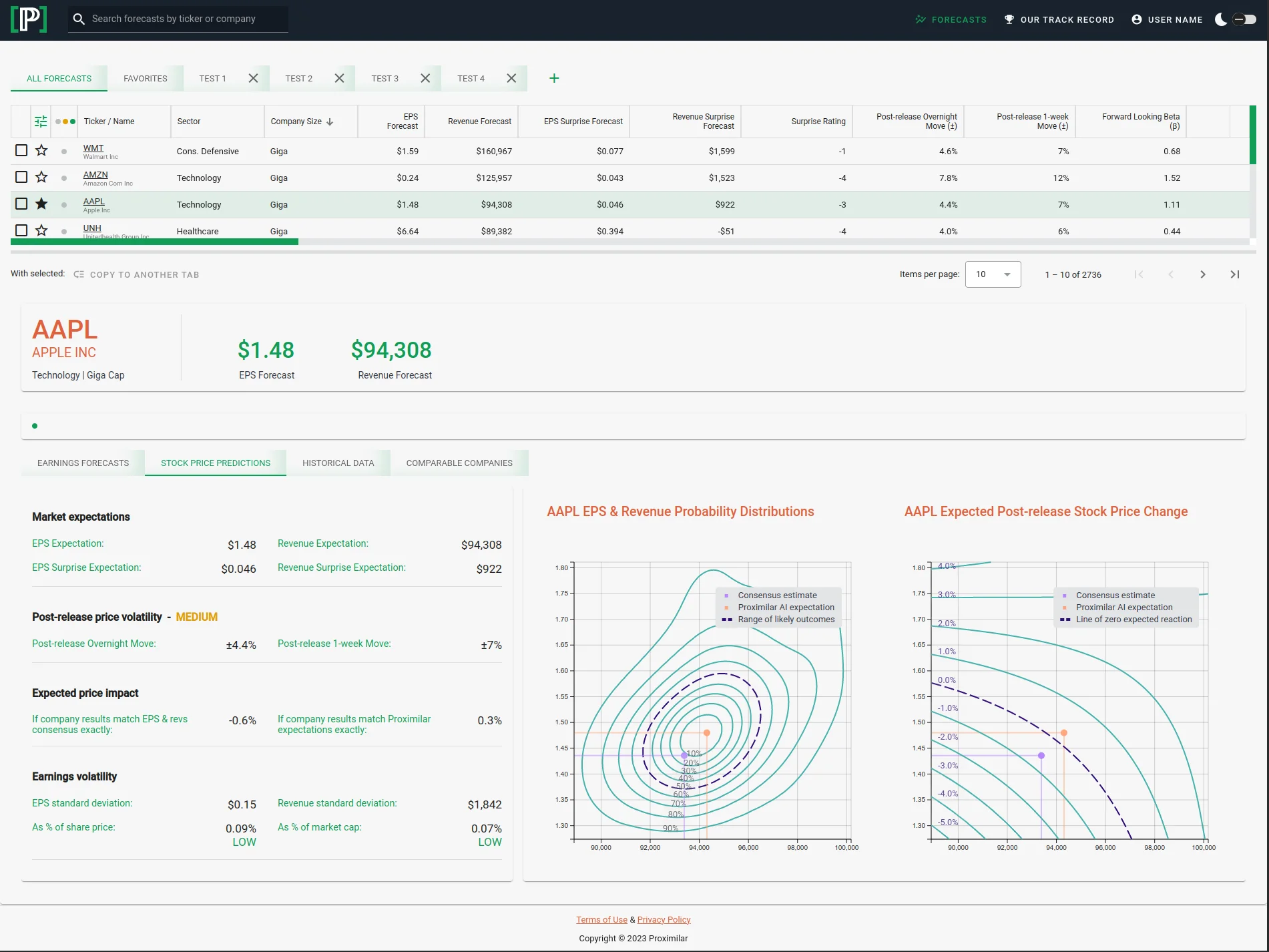Viewport: 1269px width, 952px height.
Task: Jump to the last page of results
Action: tap(1235, 274)
